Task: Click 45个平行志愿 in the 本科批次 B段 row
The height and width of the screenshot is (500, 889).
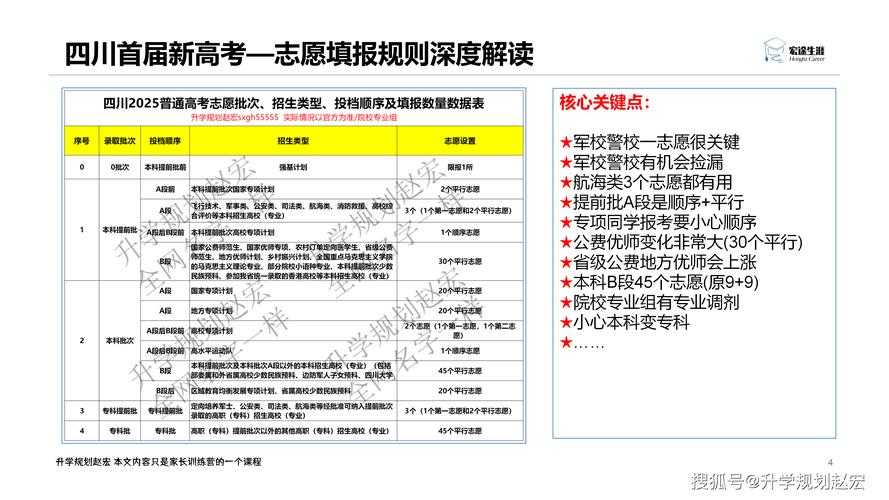Action: [x=460, y=371]
